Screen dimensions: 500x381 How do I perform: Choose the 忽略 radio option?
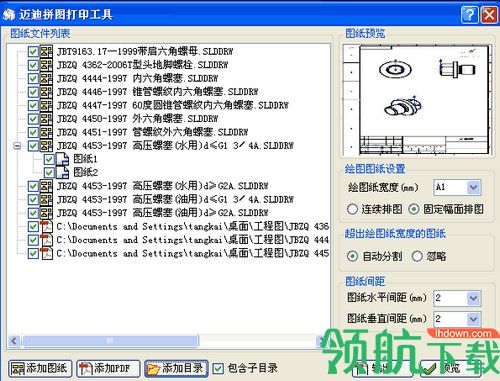point(417,256)
